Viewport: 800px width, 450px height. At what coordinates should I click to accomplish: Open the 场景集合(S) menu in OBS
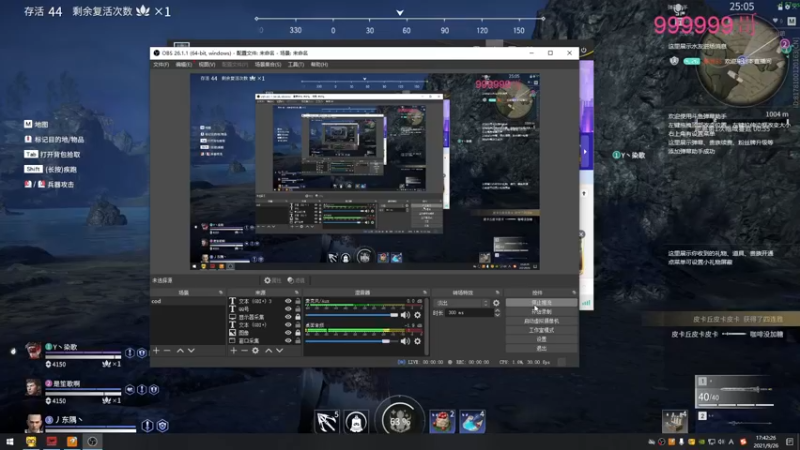tap(268, 65)
